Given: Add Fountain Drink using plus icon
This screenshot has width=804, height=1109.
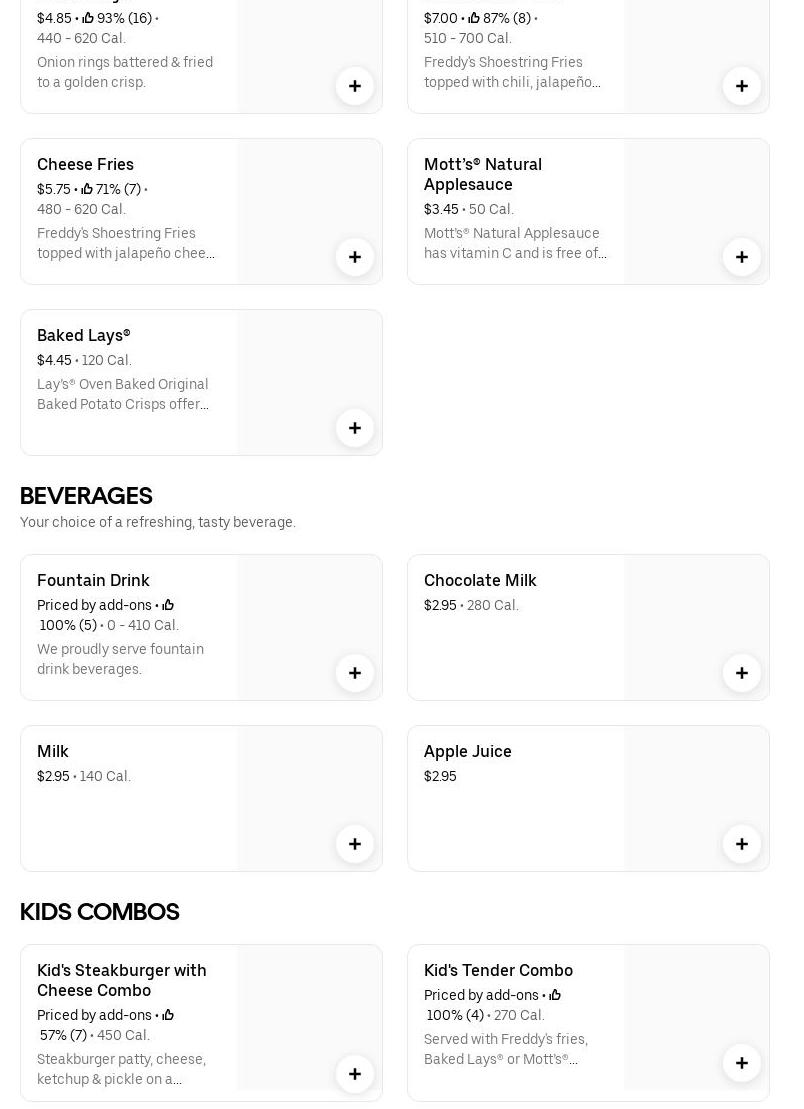Looking at the screenshot, I should tap(355, 673).
